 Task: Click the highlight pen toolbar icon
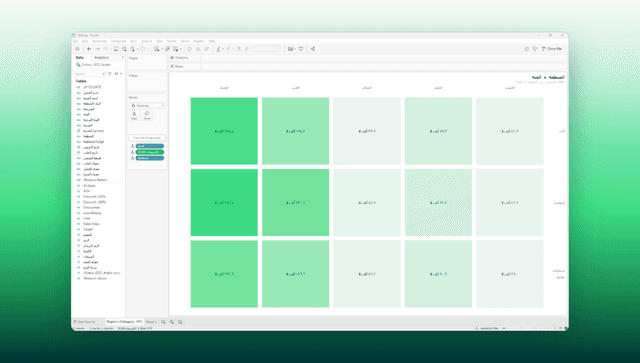coord(219,49)
